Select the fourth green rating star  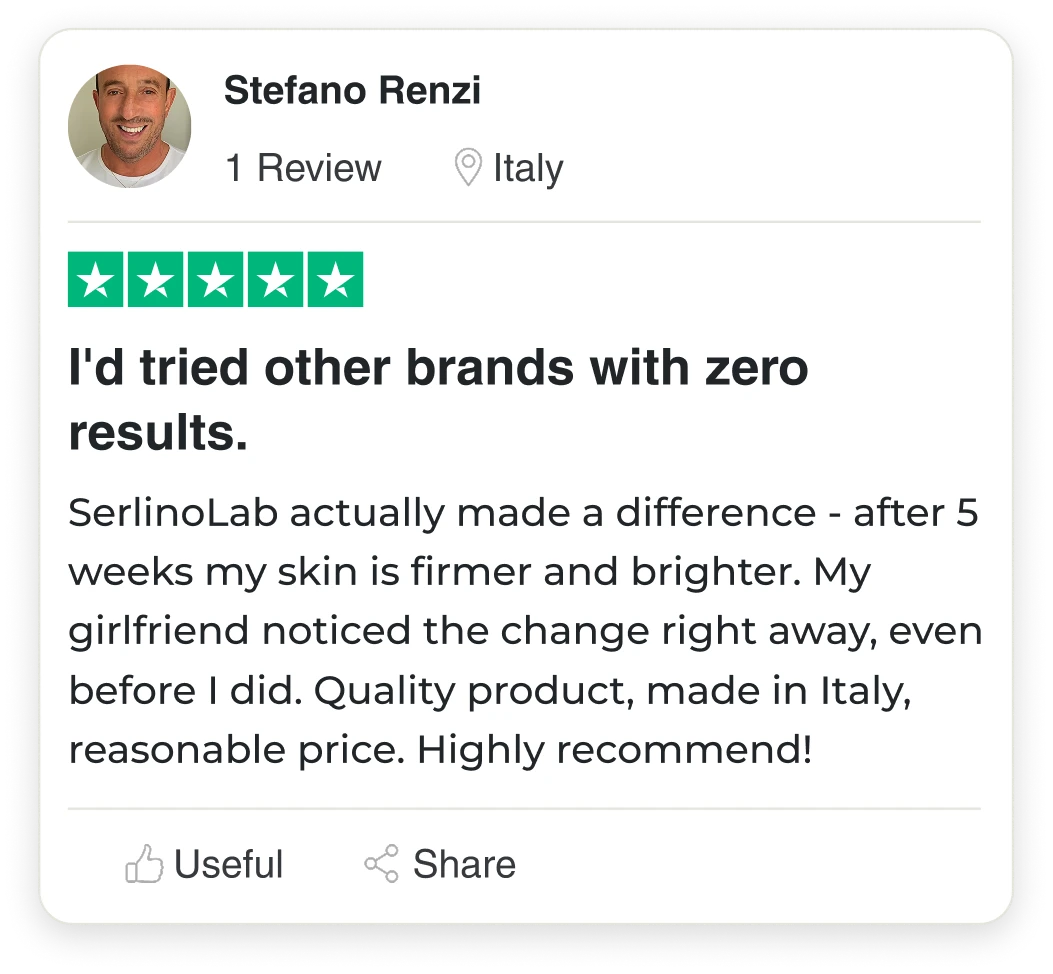275,280
